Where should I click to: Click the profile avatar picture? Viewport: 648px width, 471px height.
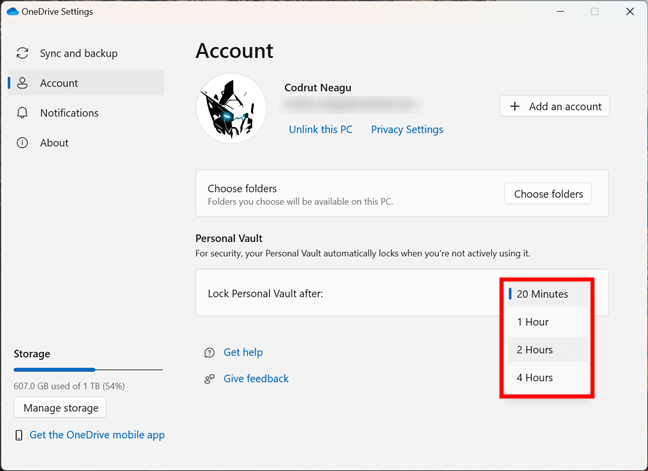[x=231, y=108]
